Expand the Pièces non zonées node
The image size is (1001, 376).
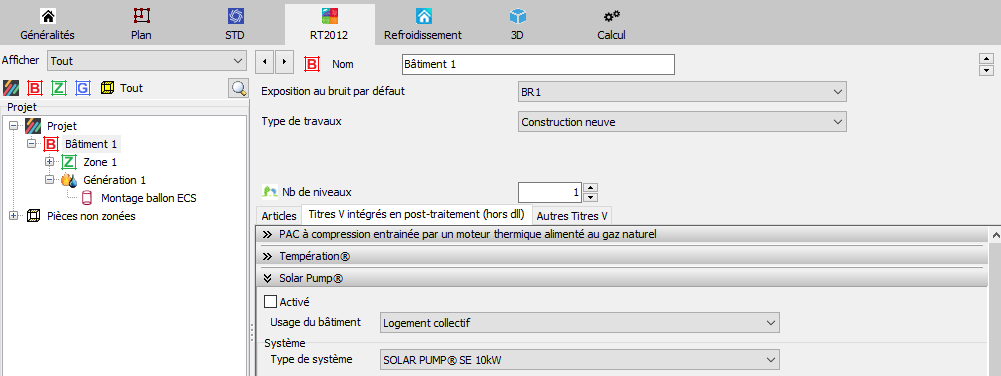(14, 216)
